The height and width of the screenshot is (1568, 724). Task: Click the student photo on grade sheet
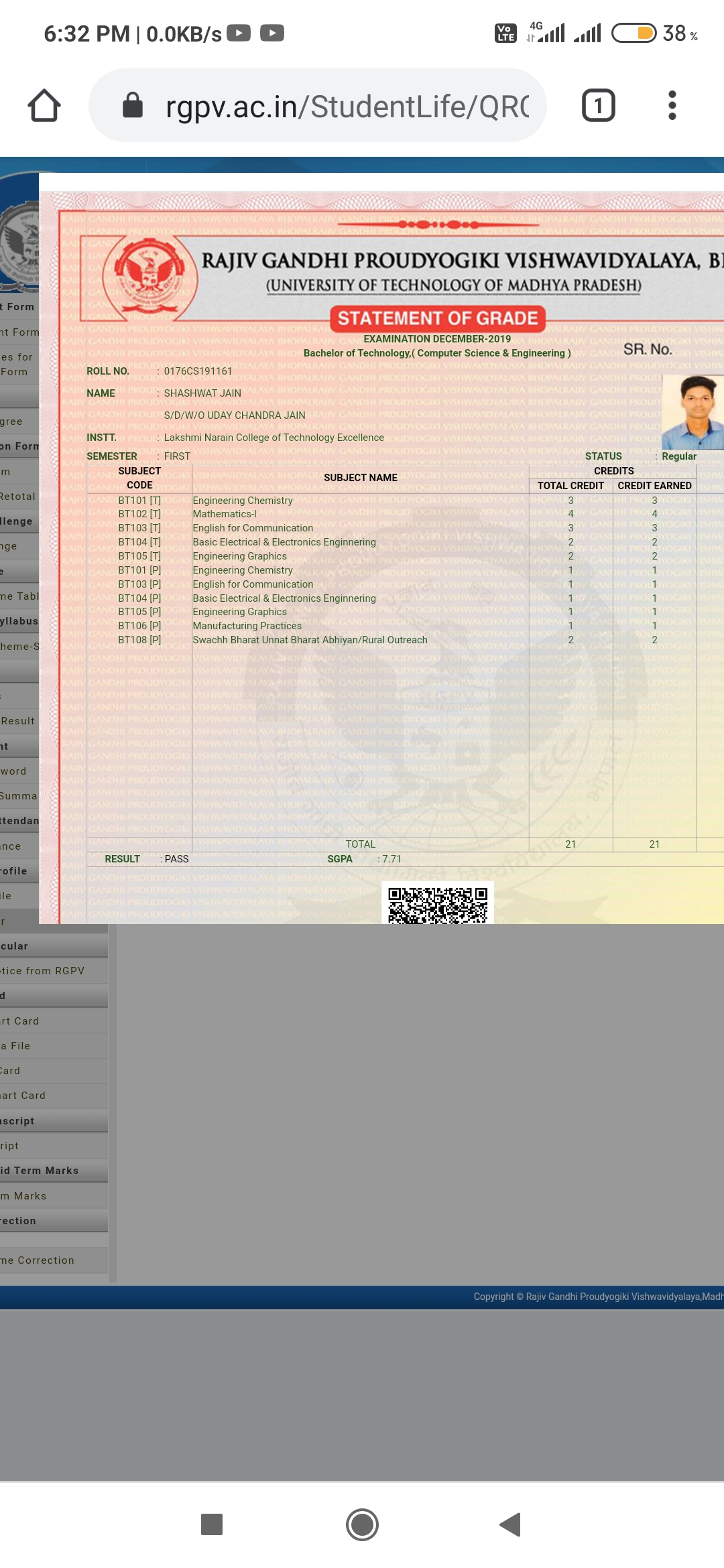pyautogui.click(x=693, y=411)
